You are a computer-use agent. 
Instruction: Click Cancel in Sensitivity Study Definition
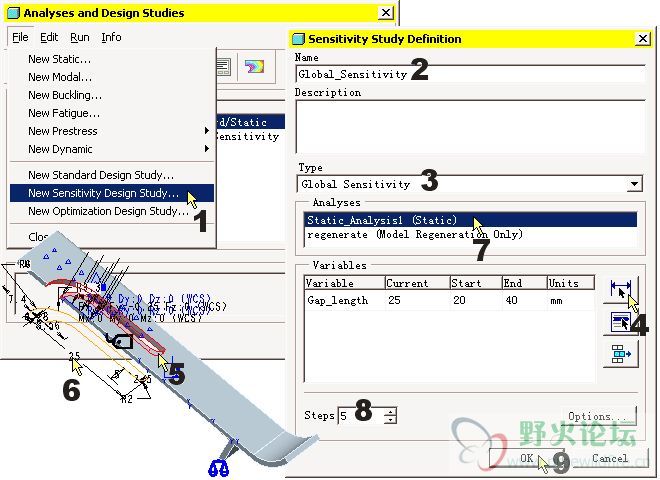click(x=609, y=458)
